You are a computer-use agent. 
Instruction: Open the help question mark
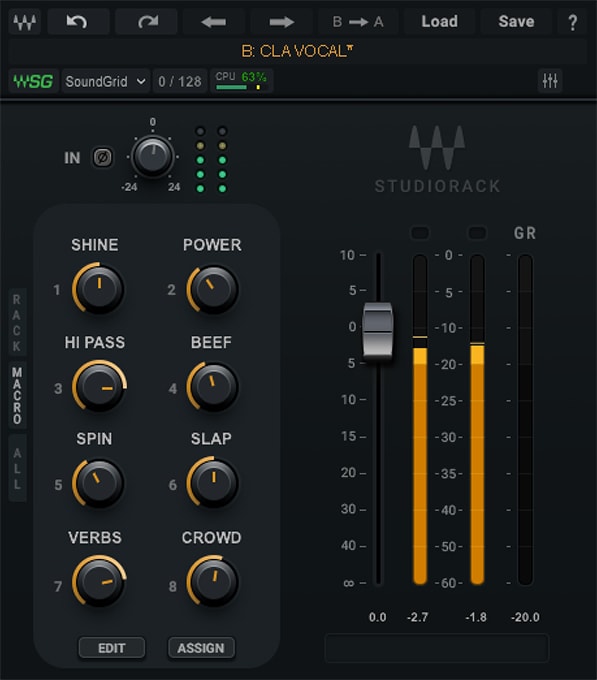coord(572,22)
